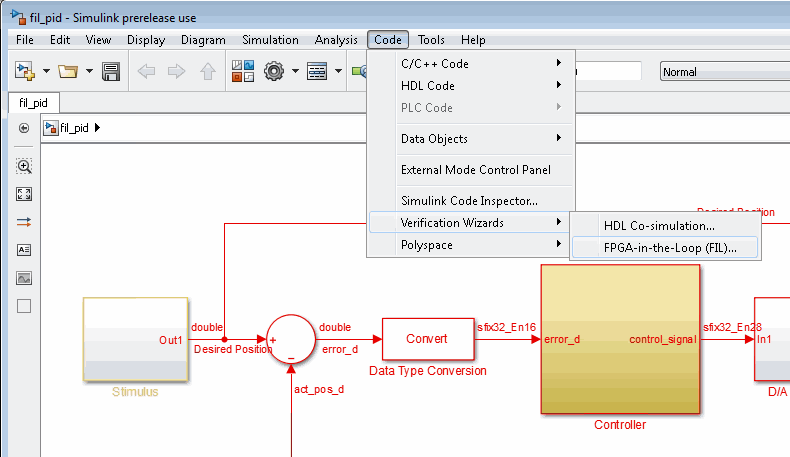Screen dimensions: 790x457
Task: Click the sfix32_En28 signal label
Action: [733, 328]
